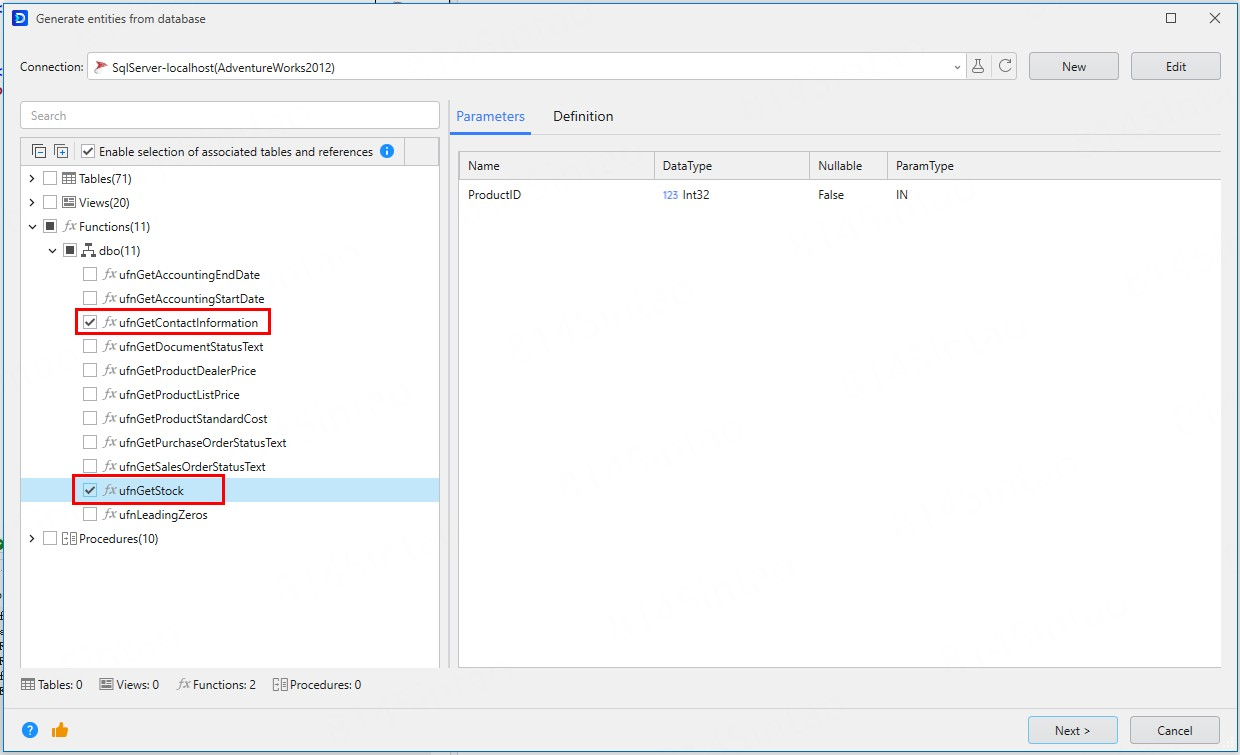This screenshot has height=755, width=1240.
Task: Click the collapse all tree icon
Action: pyautogui.click(x=39, y=152)
